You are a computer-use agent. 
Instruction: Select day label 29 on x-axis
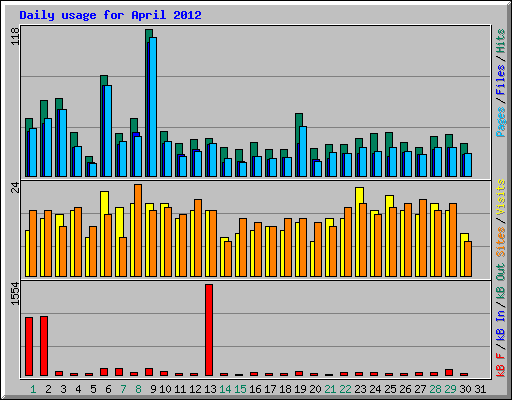click(450, 389)
